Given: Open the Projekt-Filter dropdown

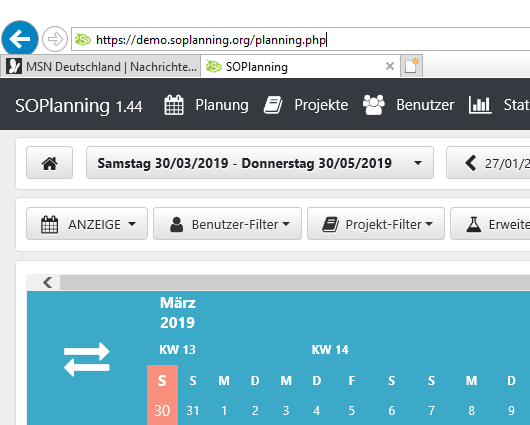Looking at the screenshot, I should pyautogui.click(x=376, y=224).
